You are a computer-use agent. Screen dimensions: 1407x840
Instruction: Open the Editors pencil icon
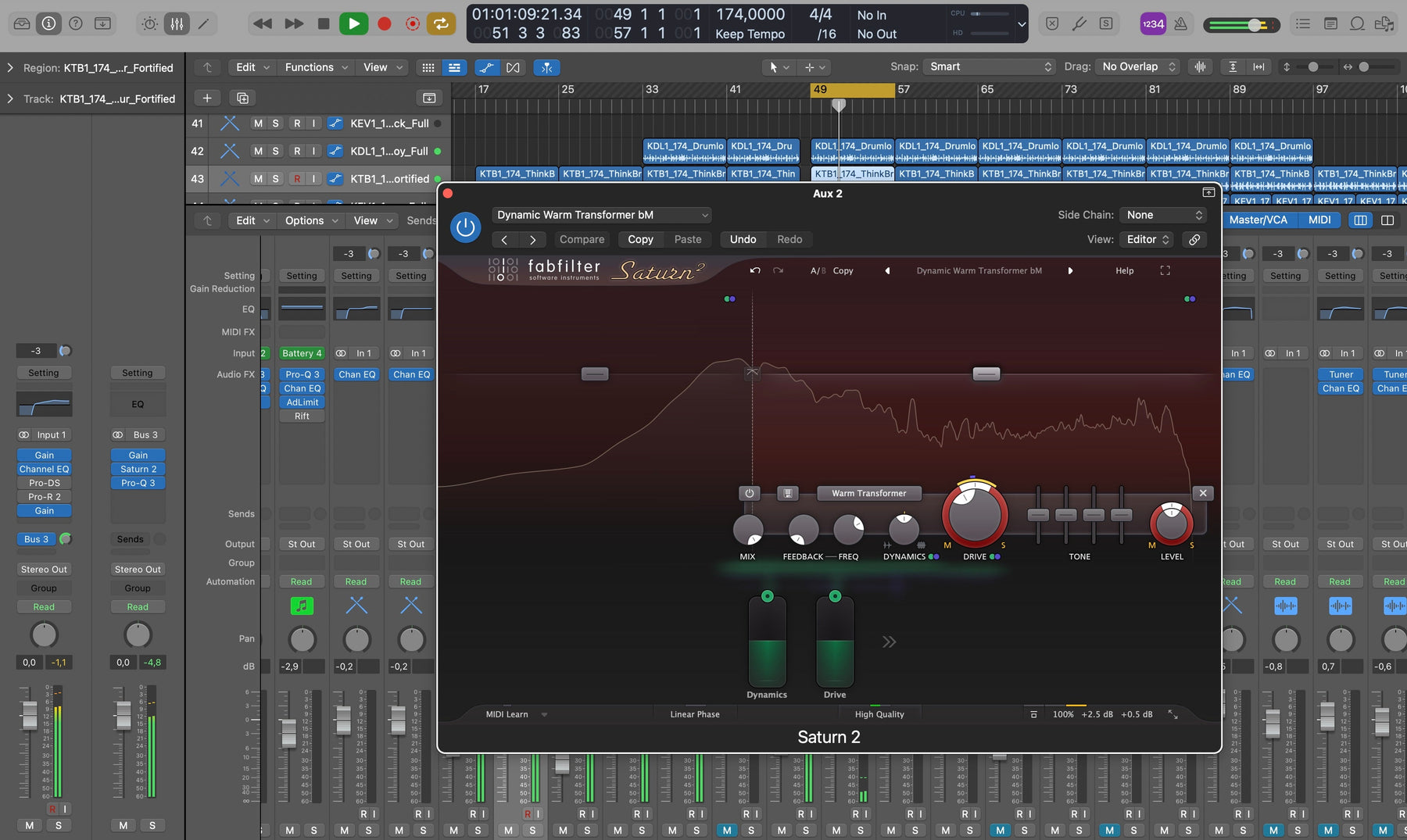(204, 23)
